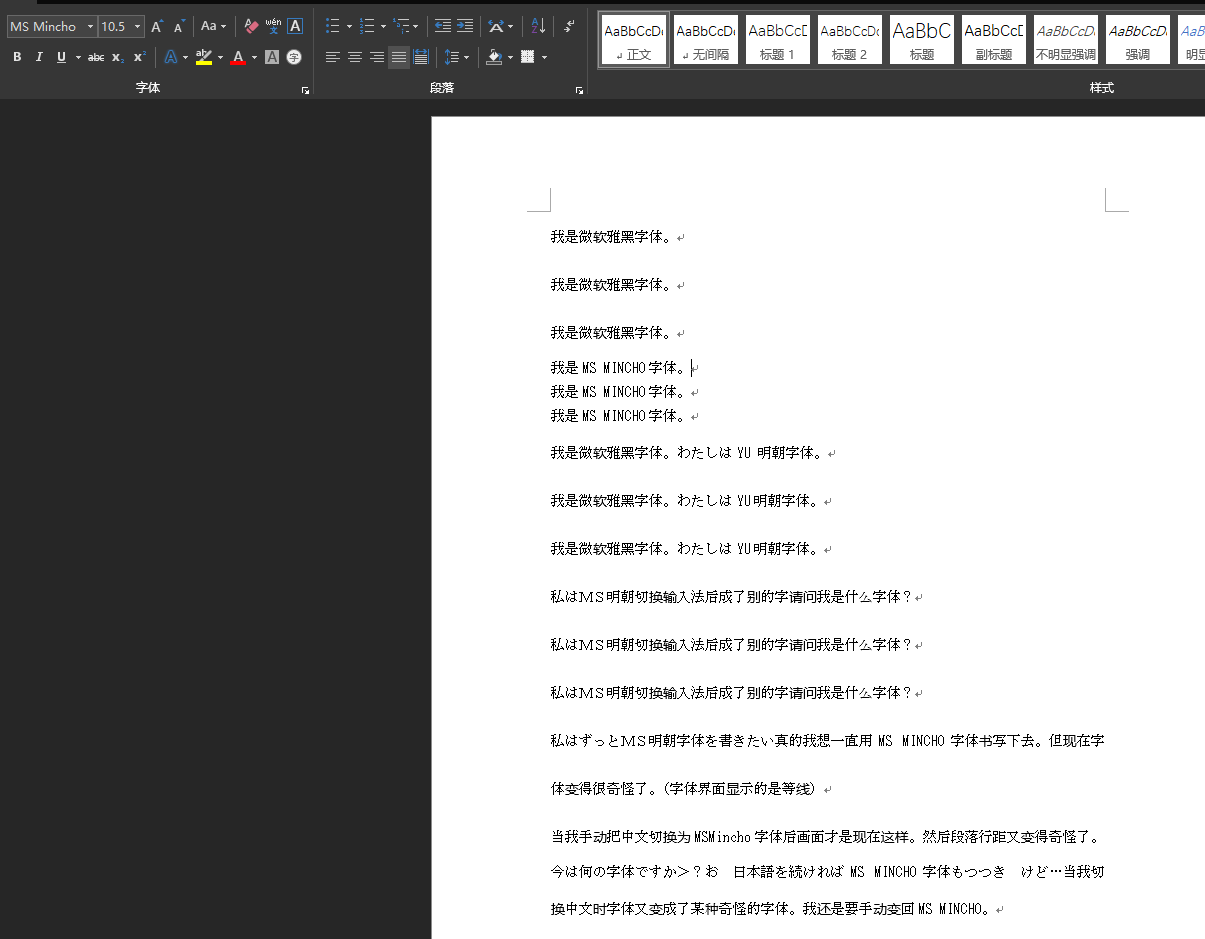
Task: Decrease paragraph indent
Action: pos(442,27)
